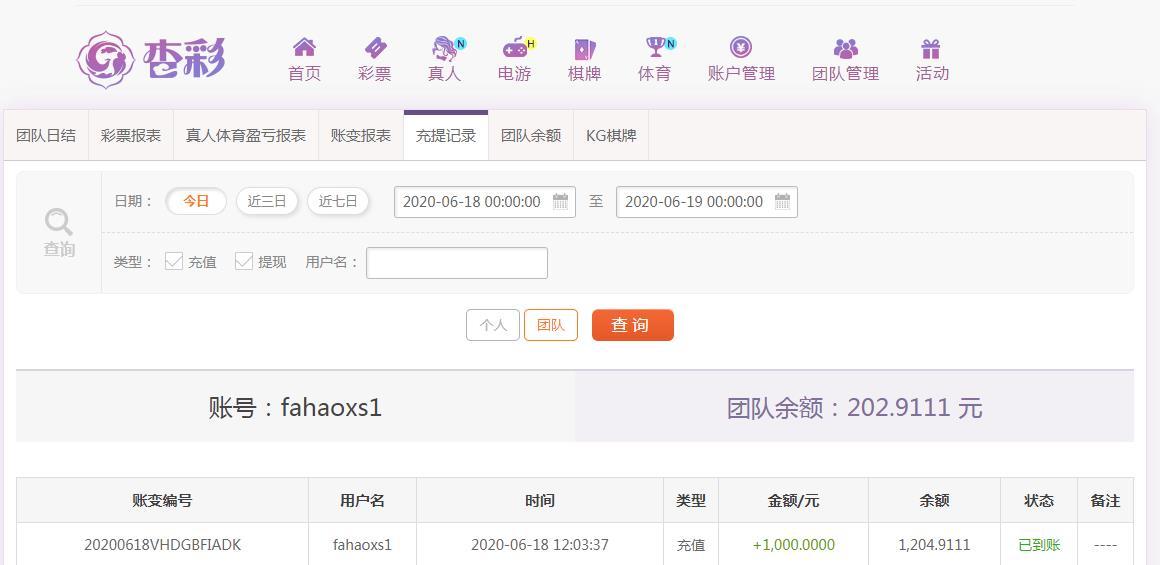This screenshot has width=1160, height=565.
Task: Click the 杏彩 site logo
Action: click(151, 59)
